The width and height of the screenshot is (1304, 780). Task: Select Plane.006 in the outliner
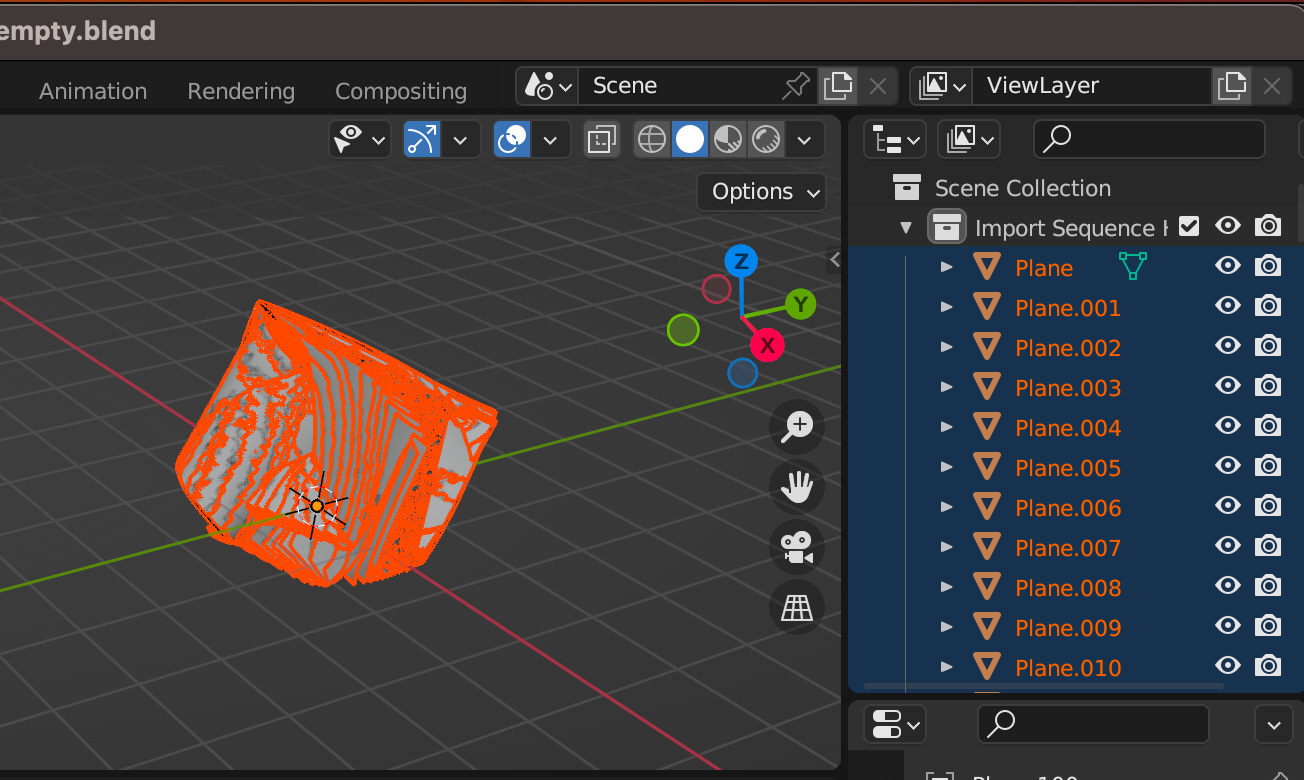coord(1068,508)
